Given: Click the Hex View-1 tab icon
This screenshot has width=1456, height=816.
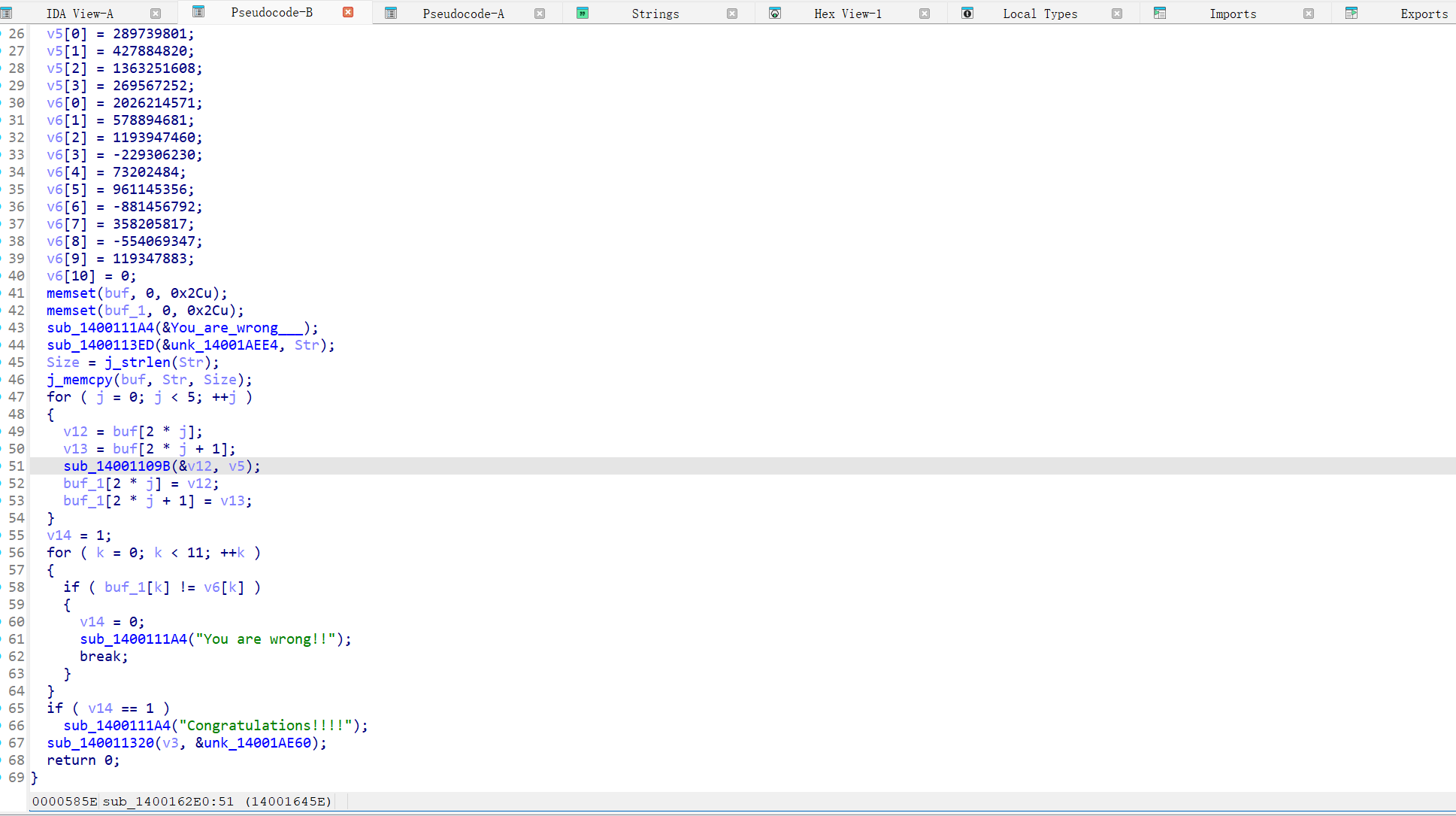Looking at the screenshot, I should (775, 13).
